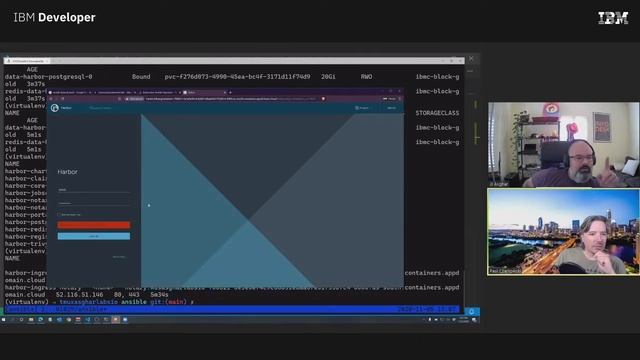
Task: Click the blue Log In button
Action: (x=94, y=236)
